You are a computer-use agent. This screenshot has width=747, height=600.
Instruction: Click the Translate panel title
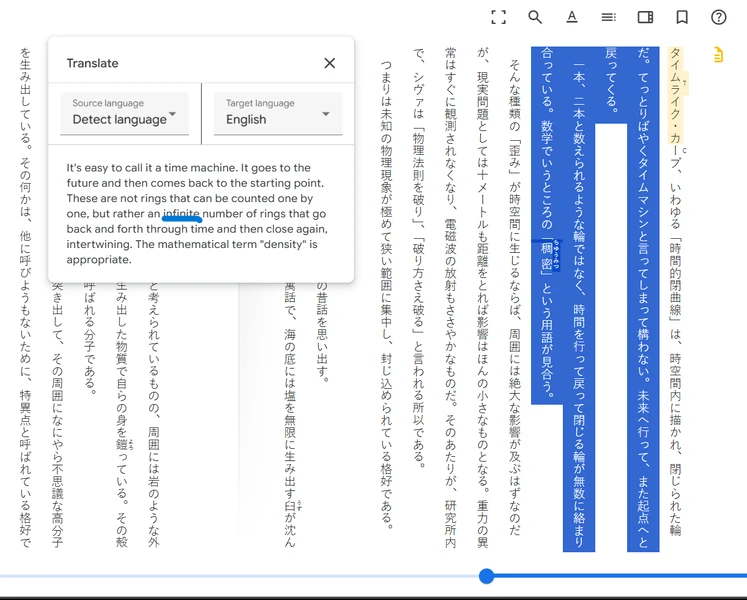click(92, 63)
